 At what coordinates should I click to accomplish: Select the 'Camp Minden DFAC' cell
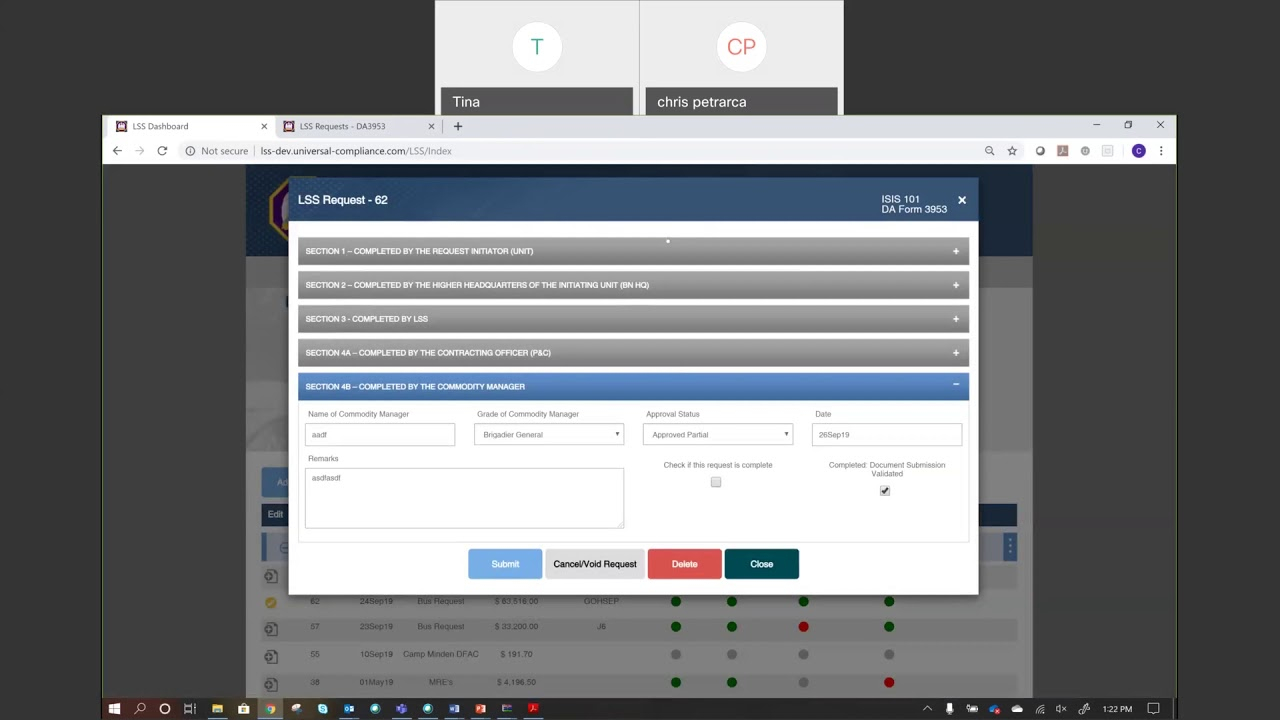[441, 654]
